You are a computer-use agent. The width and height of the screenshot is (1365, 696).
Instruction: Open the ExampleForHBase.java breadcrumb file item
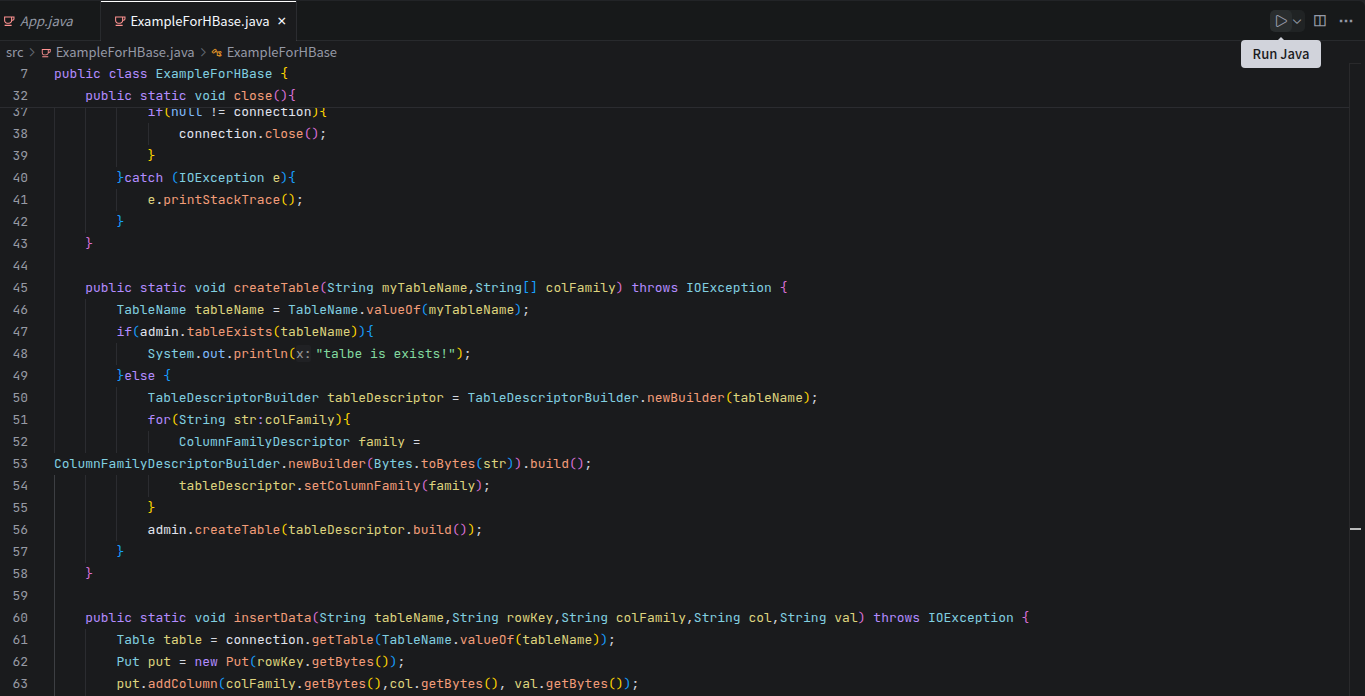pos(117,52)
